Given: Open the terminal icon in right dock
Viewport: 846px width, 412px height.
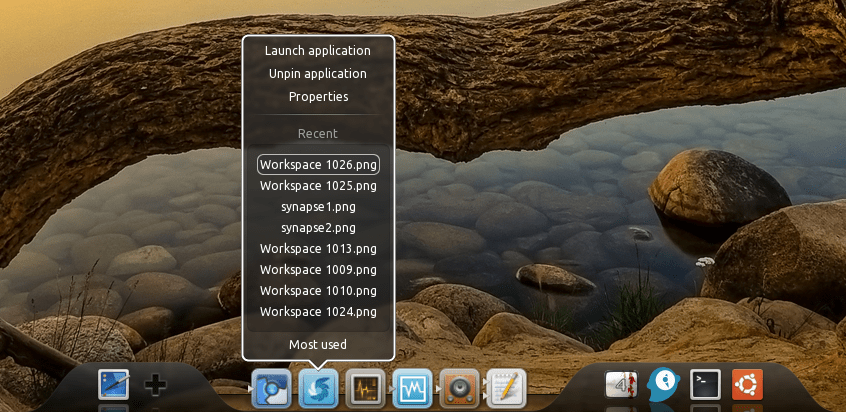Looking at the screenshot, I should [x=706, y=385].
